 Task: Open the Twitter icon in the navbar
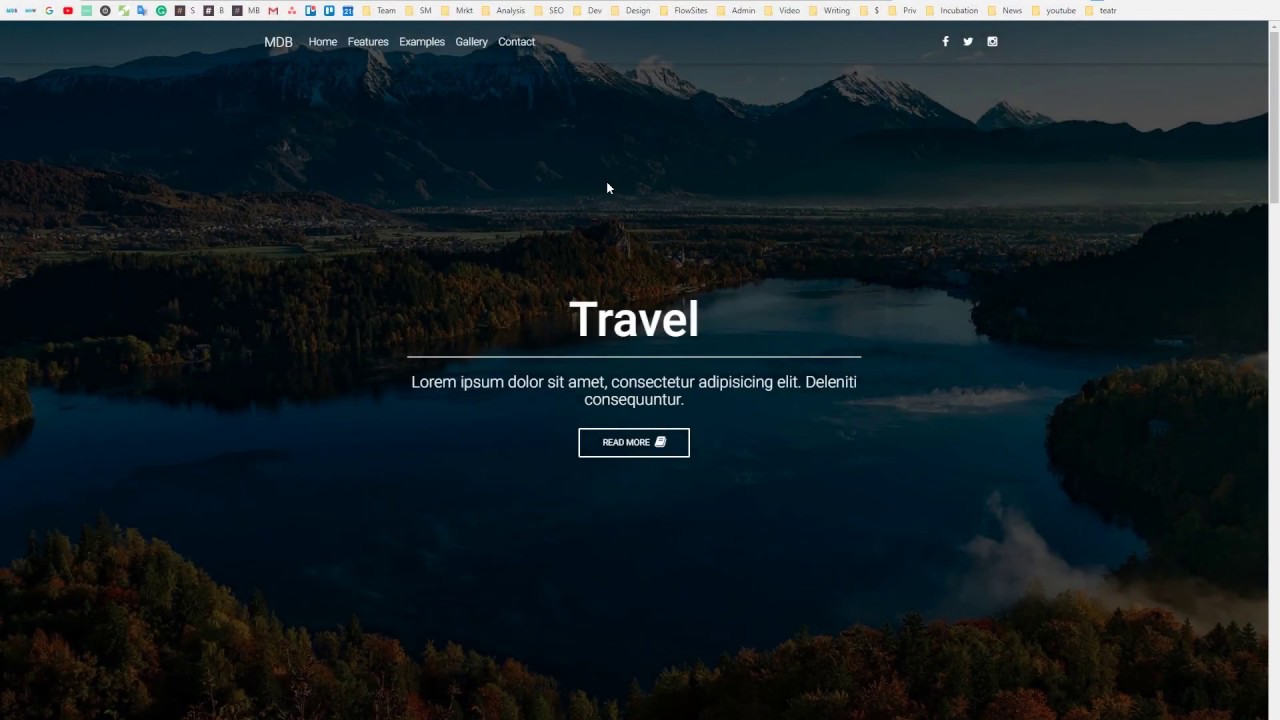point(967,41)
